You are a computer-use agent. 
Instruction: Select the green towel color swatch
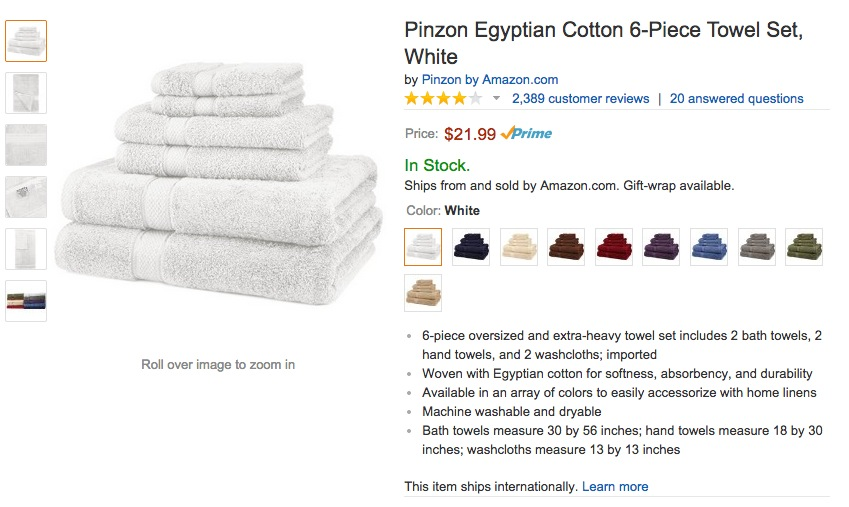tap(803, 247)
